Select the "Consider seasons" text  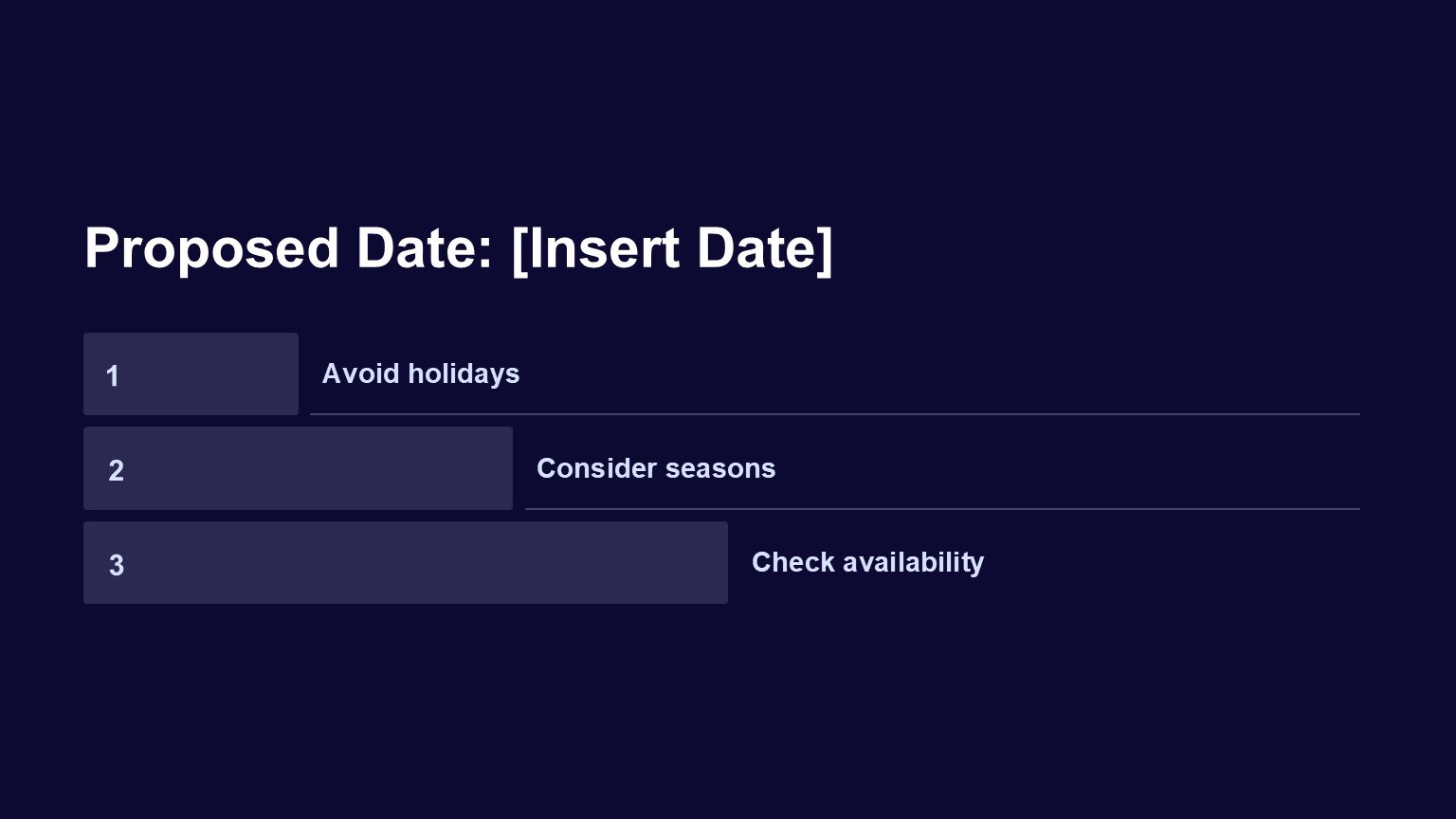coord(655,468)
